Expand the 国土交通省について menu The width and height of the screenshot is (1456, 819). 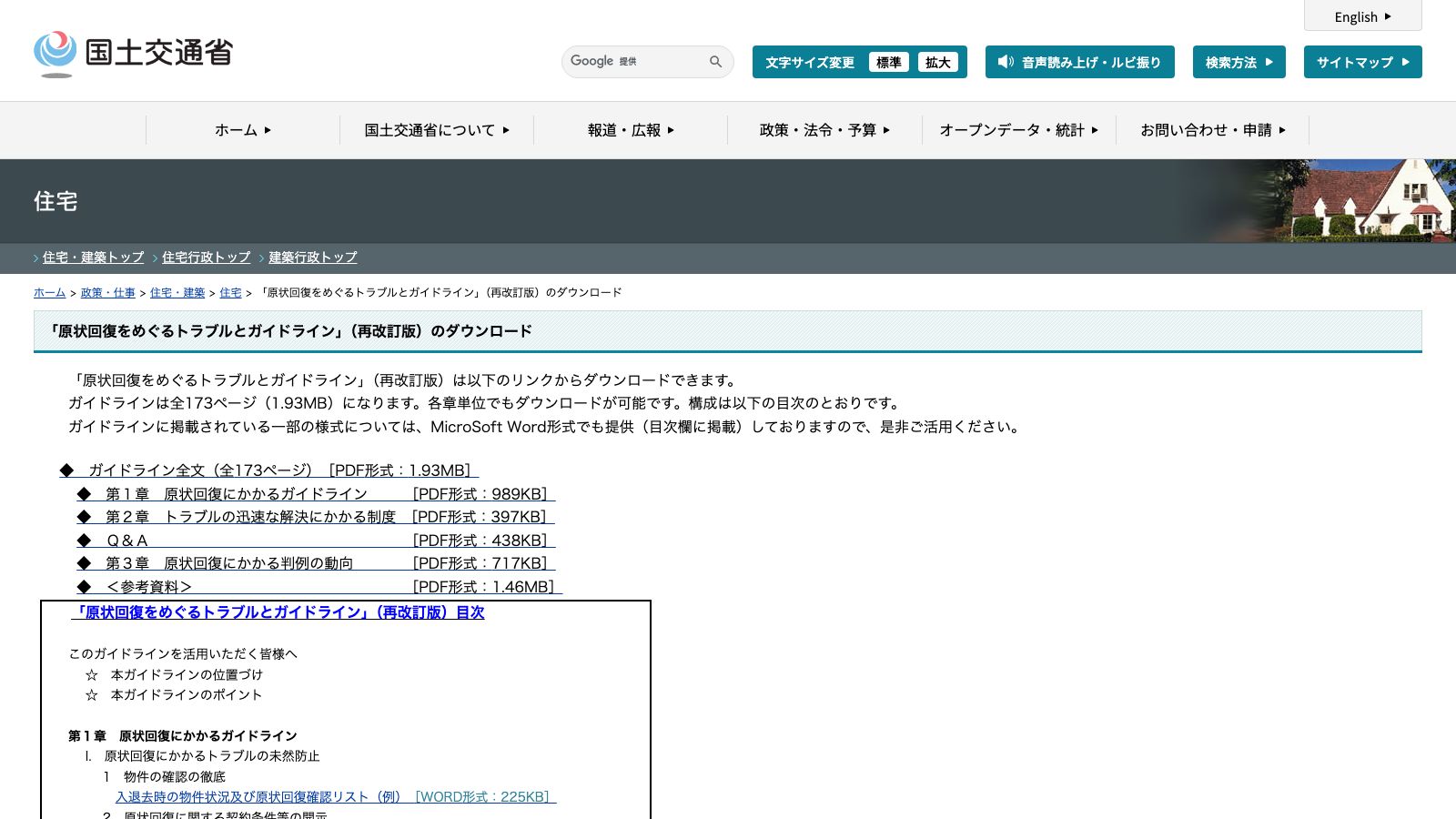437,130
